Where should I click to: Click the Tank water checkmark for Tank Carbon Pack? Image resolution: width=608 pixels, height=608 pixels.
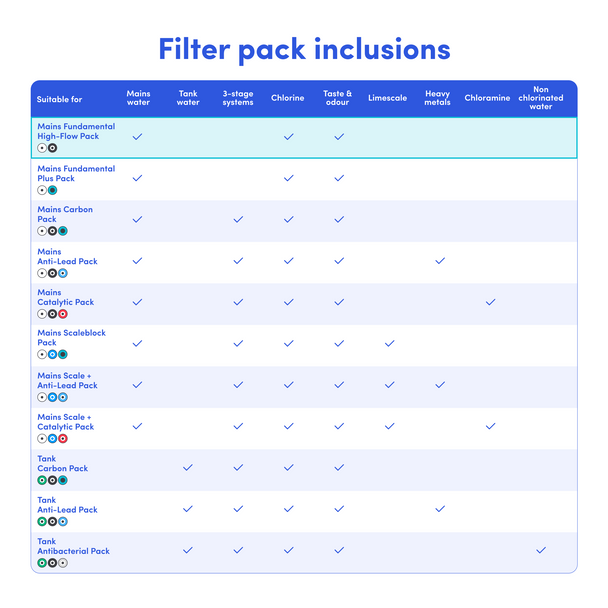pos(188,468)
